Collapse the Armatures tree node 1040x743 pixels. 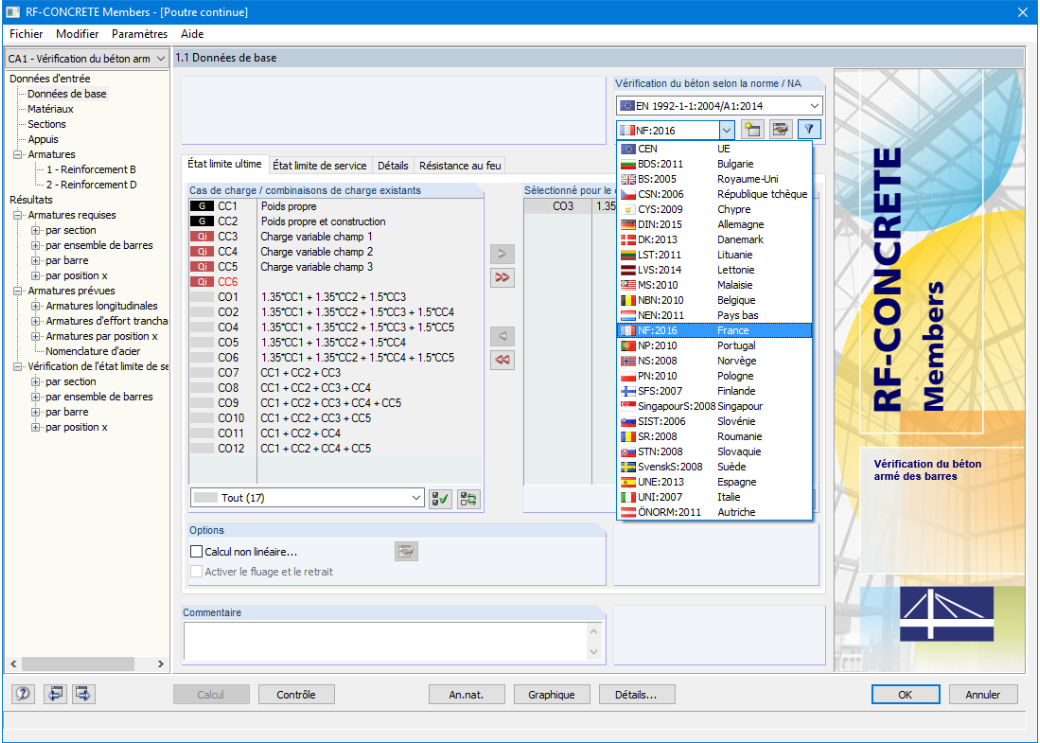click(17, 155)
